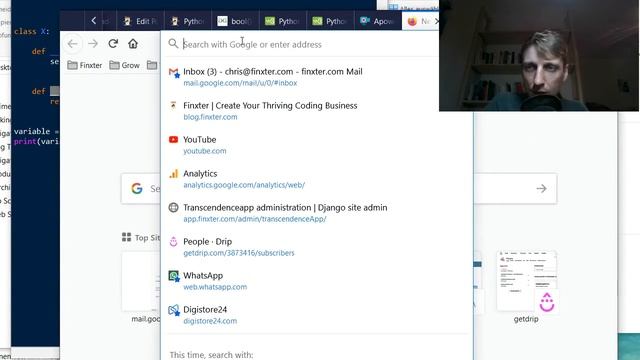Open the People · Drip suggestion
Viewport: 640px width, 360px height.
(x=207, y=242)
